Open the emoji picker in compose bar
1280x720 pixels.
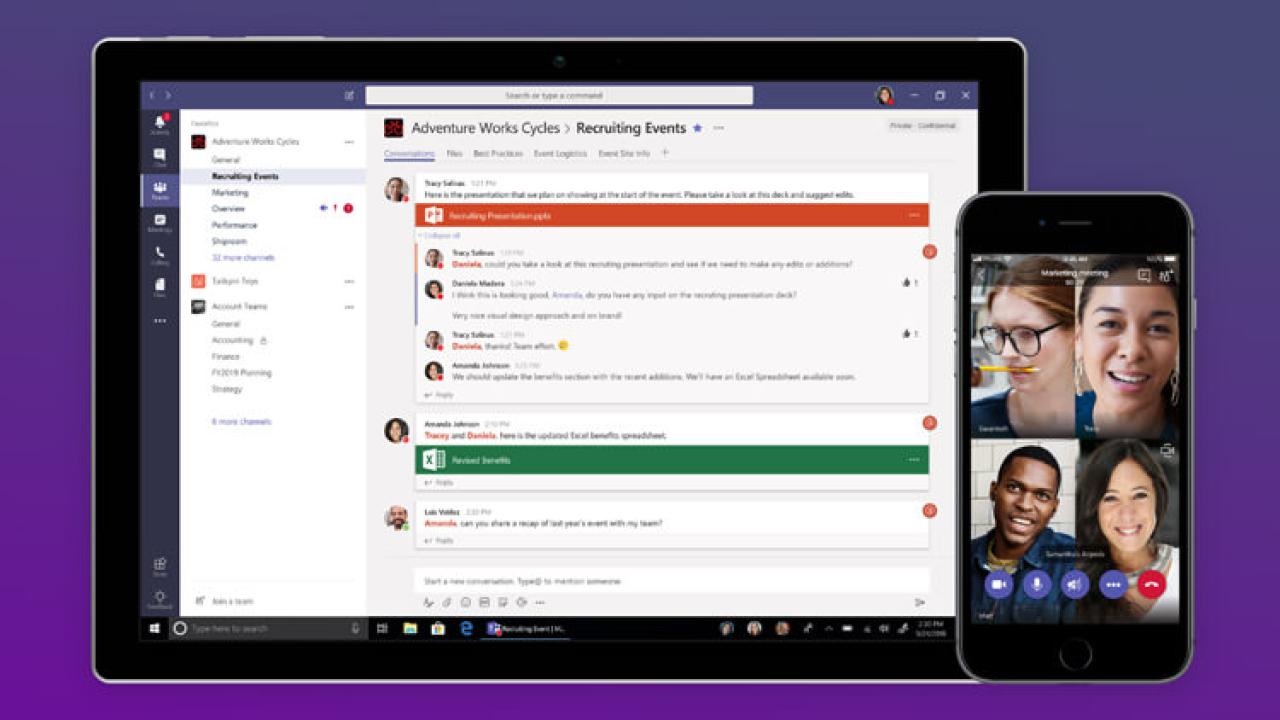click(465, 602)
